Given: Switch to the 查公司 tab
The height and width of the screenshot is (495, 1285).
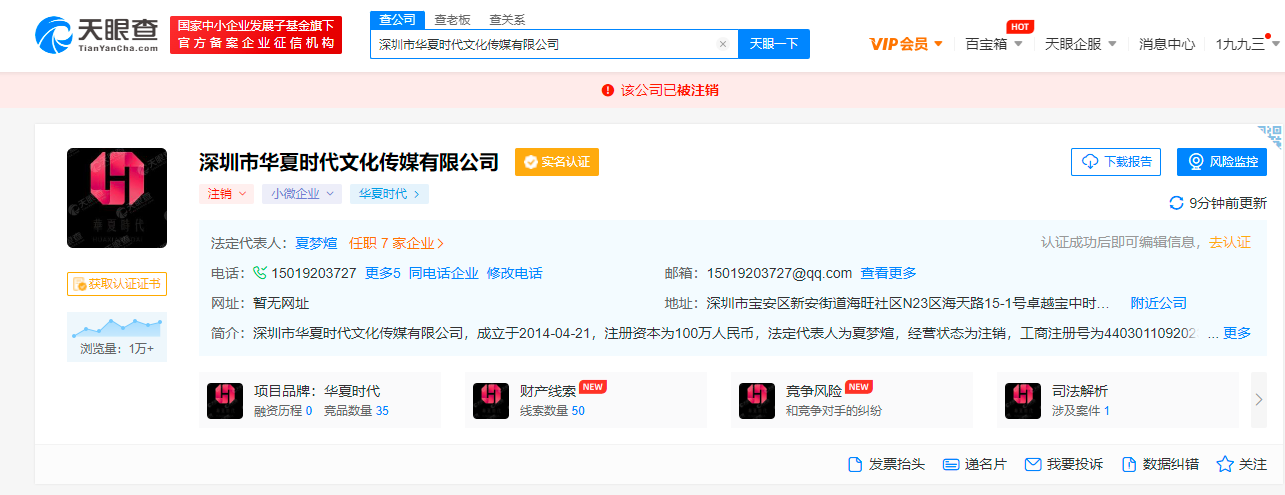Looking at the screenshot, I should tap(397, 20).
